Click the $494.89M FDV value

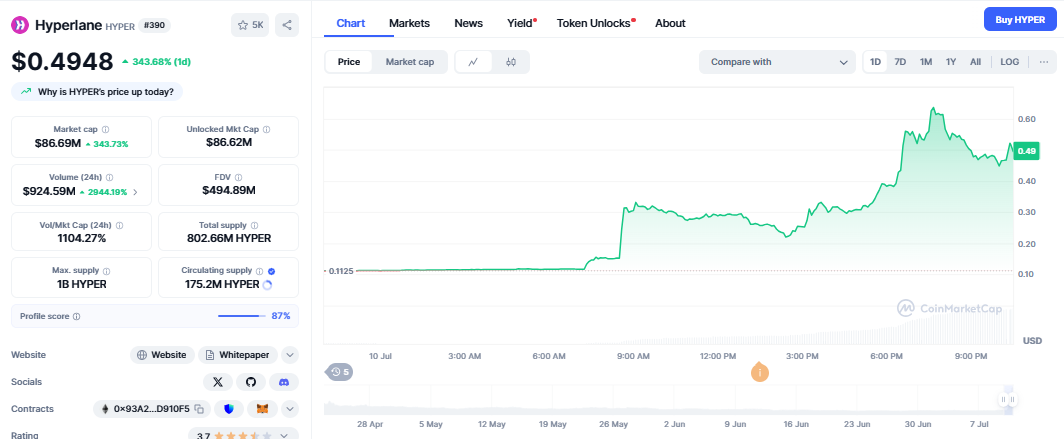229,190
